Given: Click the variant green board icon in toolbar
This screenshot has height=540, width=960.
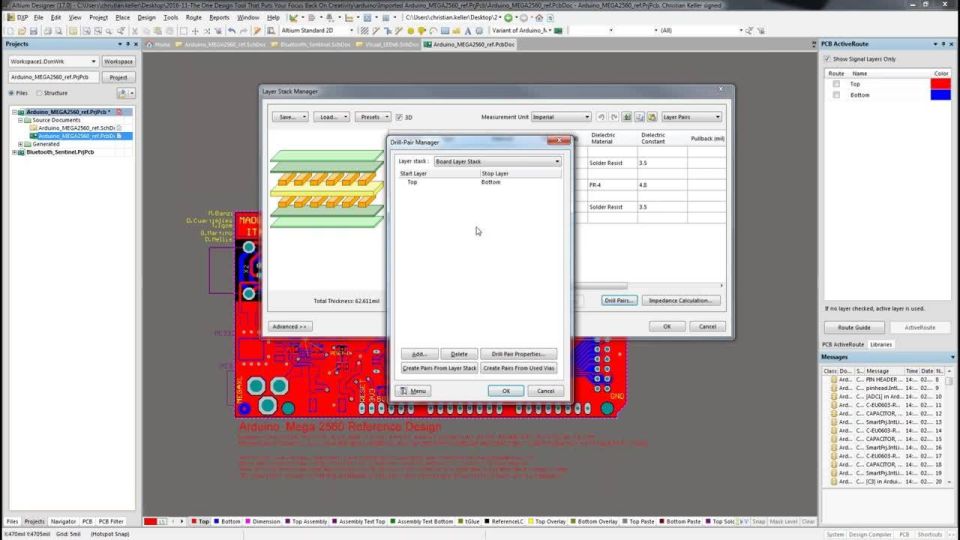Looking at the screenshot, I should click(x=558, y=31).
